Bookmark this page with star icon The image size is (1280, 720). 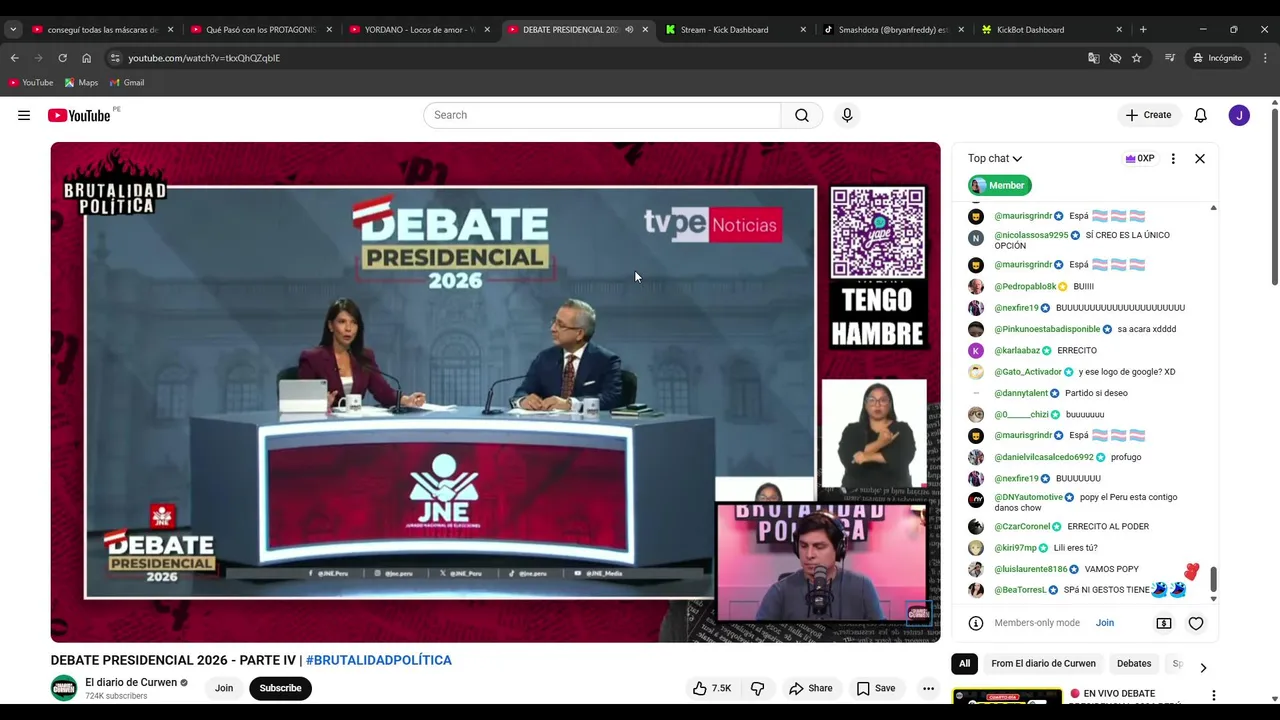tap(1137, 58)
